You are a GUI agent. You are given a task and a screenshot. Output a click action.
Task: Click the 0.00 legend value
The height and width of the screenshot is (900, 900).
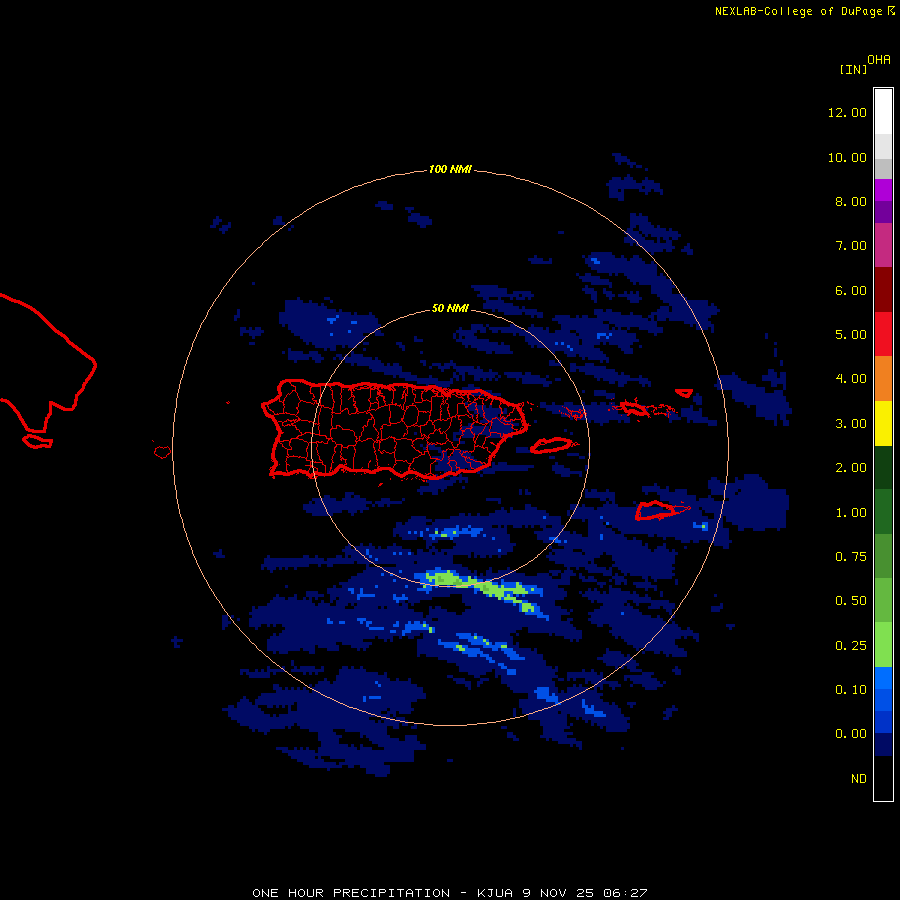click(851, 734)
